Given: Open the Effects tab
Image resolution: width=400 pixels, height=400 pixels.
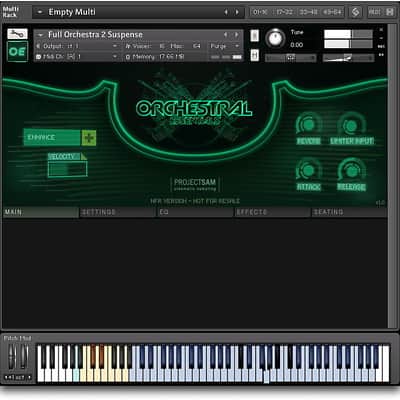Looking at the screenshot, I should 272,212.
